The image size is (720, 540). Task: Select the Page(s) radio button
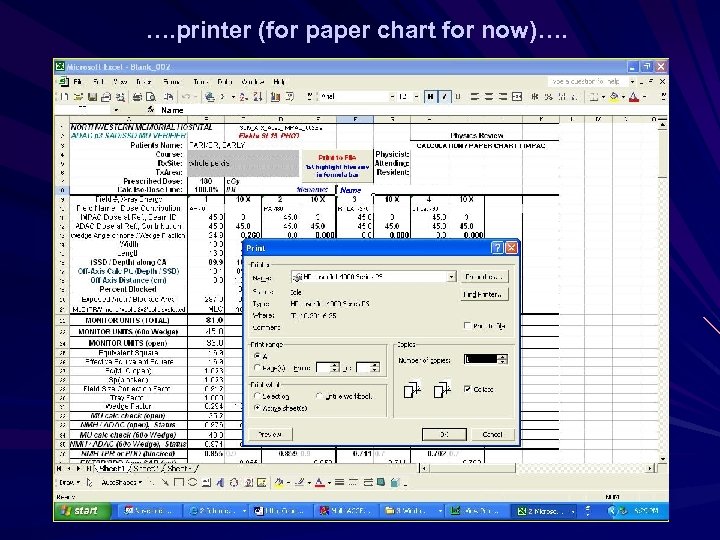[257, 368]
